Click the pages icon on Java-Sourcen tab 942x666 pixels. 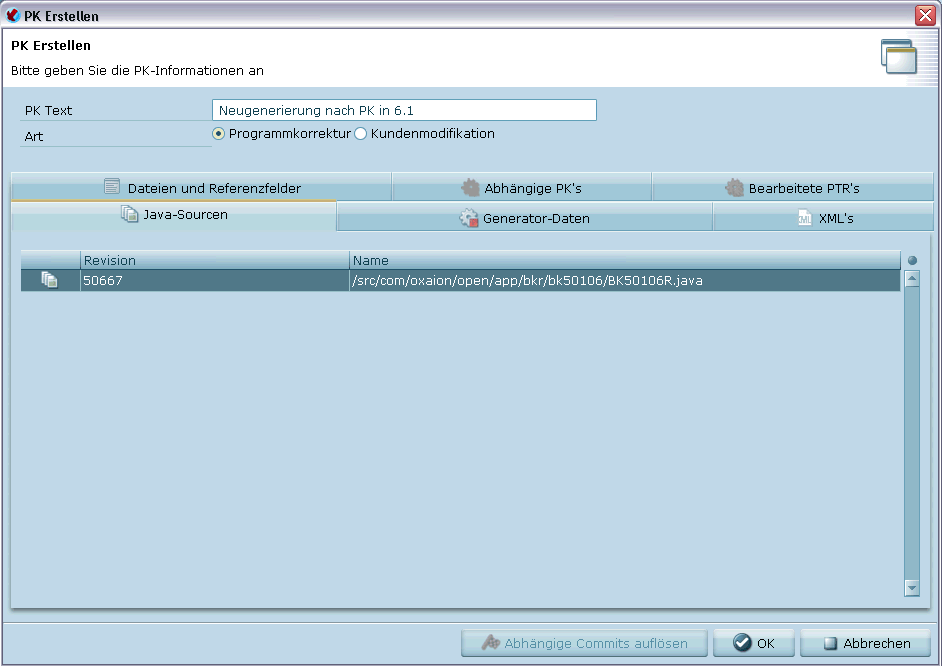129,214
